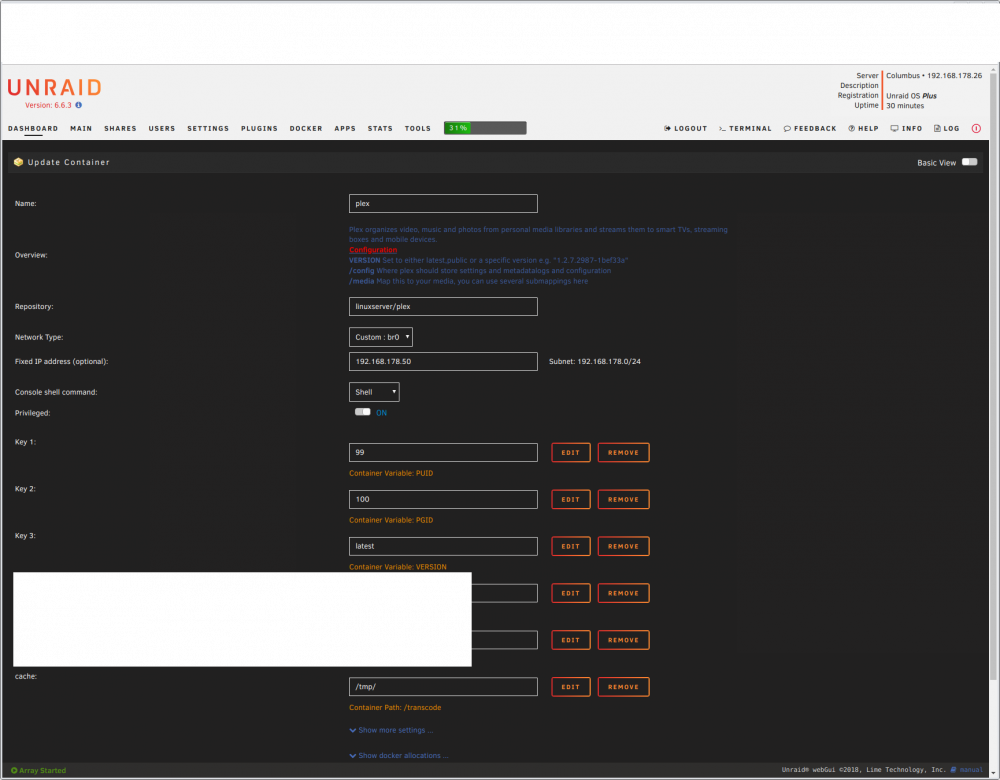Image resolution: width=1000 pixels, height=780 pixels.
Task: Click Edit for Key 1 PUID
Action: (x=571, y=452)
